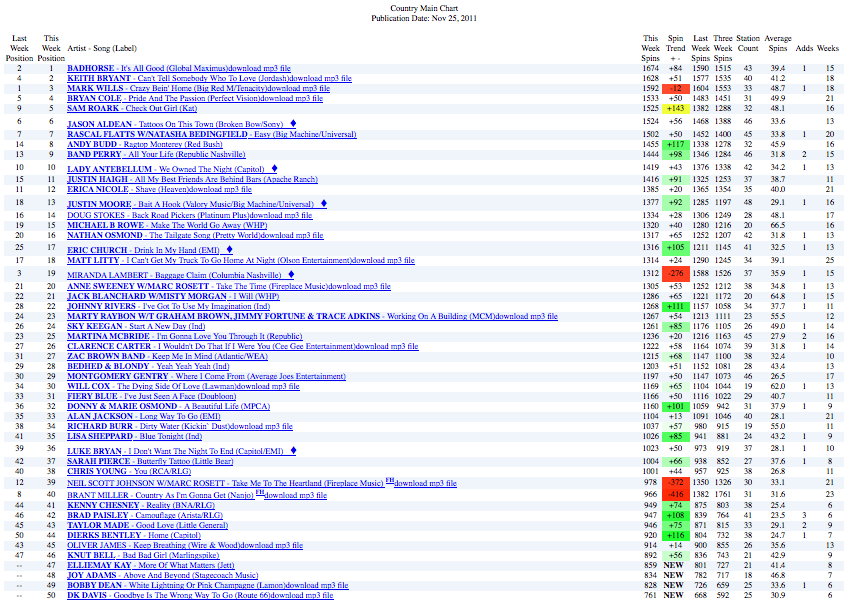
Task: Open Bedhed & Blondy Yeah Yeah Yeah link
Action: pos(148,367)
